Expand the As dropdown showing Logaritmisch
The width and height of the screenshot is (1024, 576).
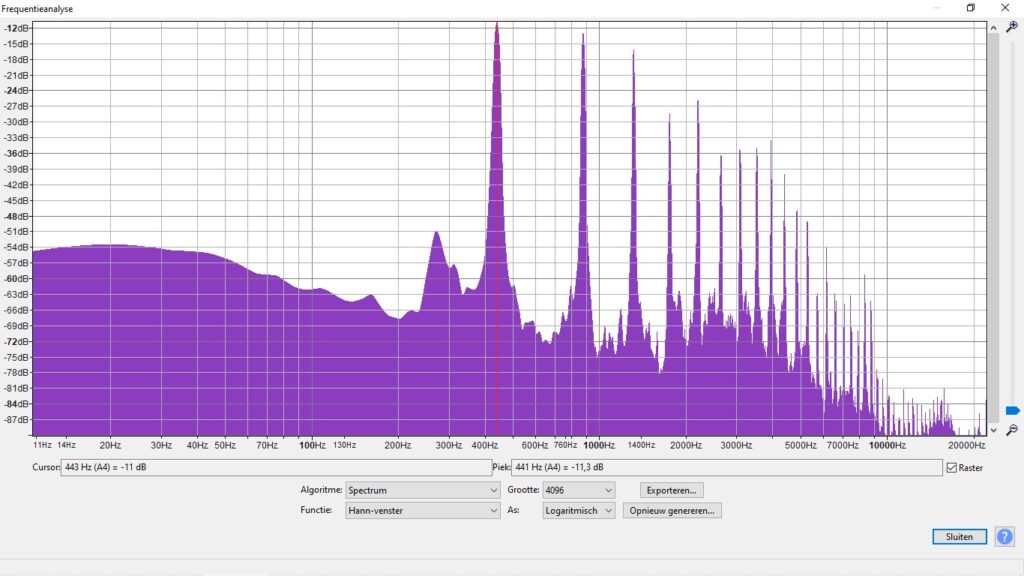[578, 510]
